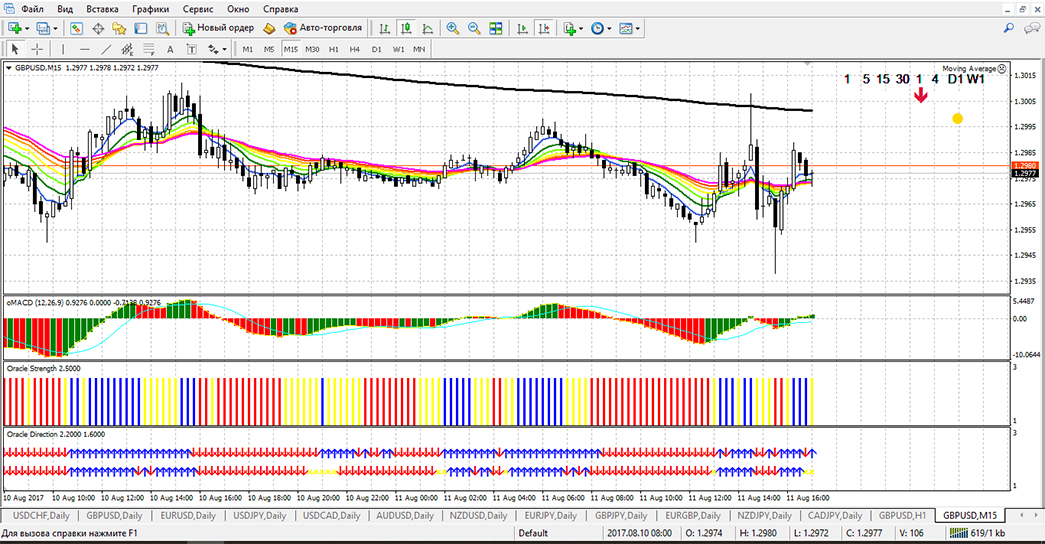Switch chart to bar chart style
The height and width of the screenshot is (544, 1045).
tap(385, 28)
